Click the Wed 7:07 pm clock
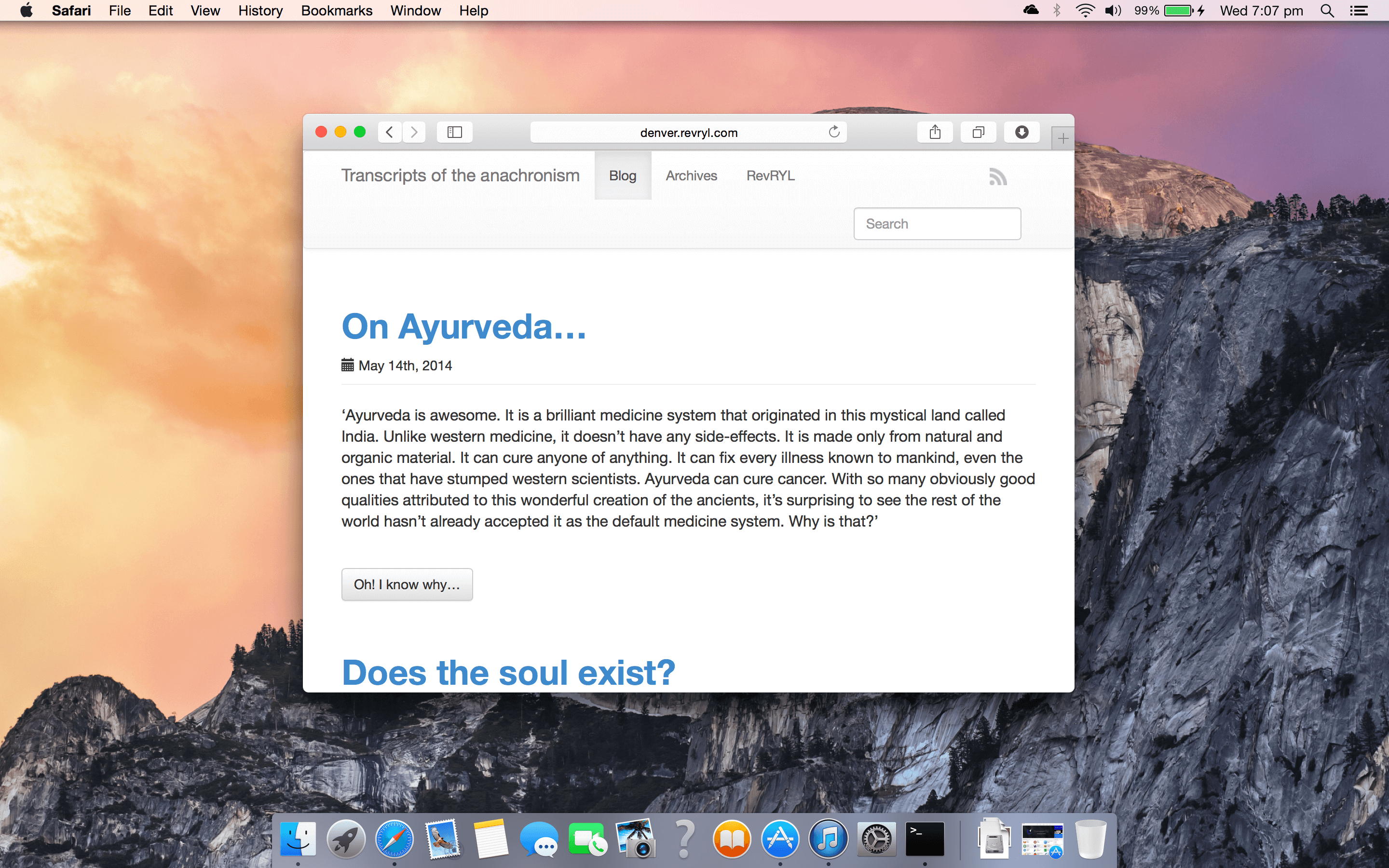 click(1262, 11)
